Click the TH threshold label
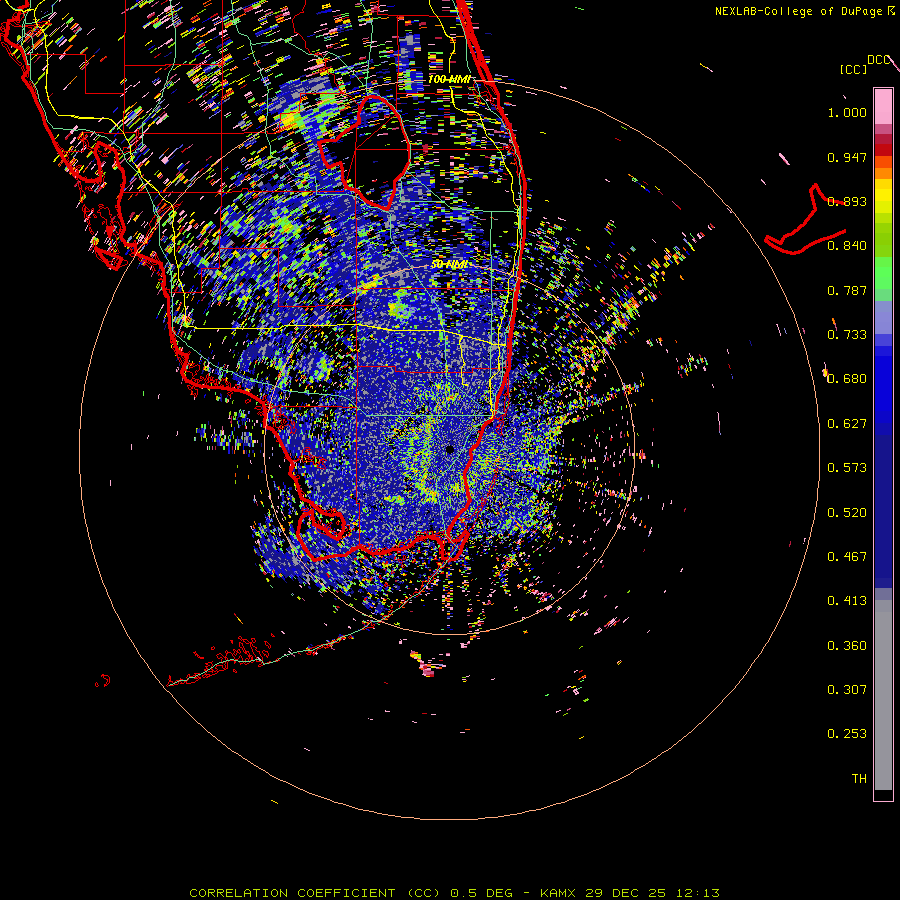Viewport: 900px width, 900px height. point(859,779)
